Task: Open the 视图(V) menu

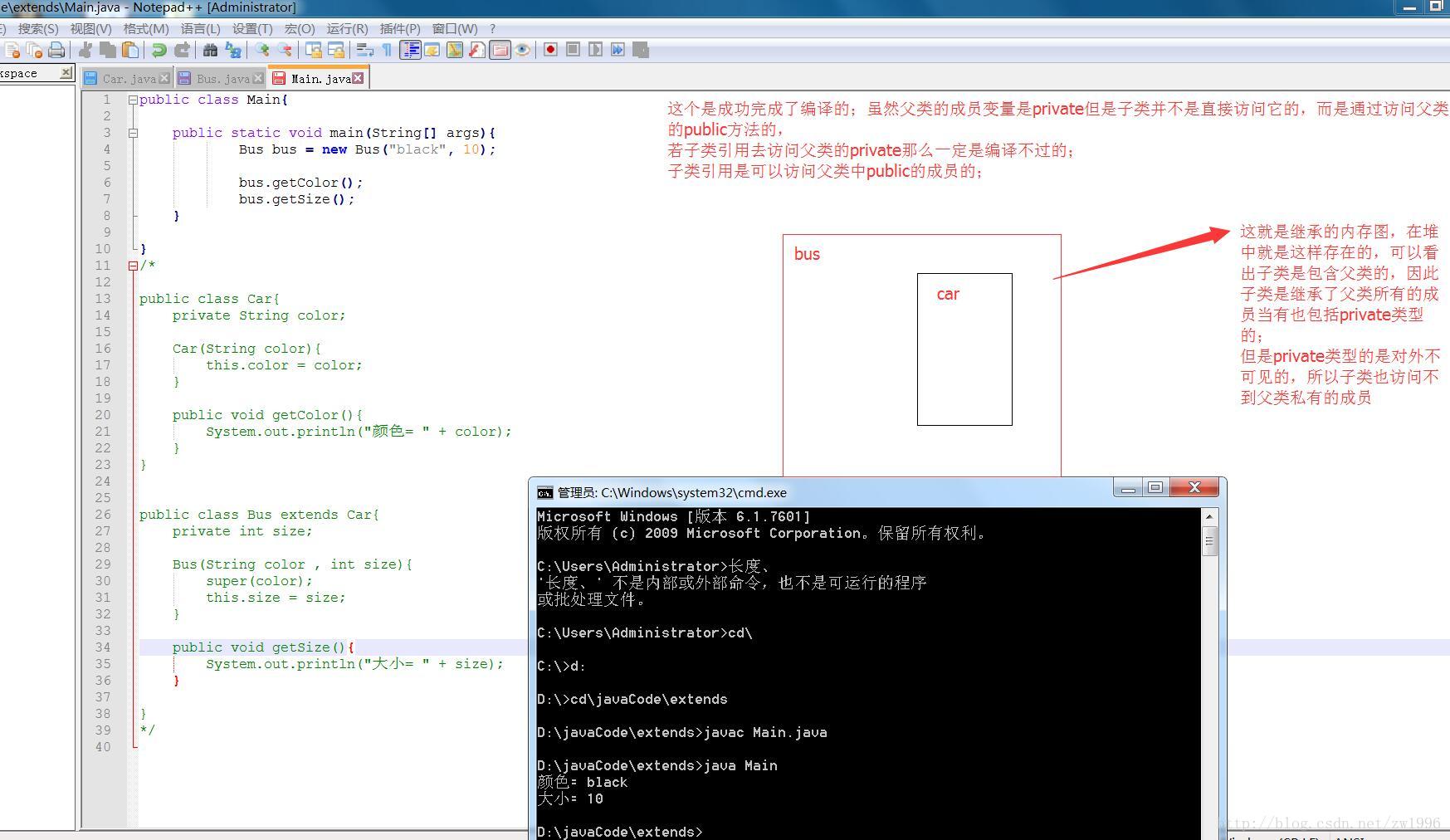Action: (x=90, y=28)
